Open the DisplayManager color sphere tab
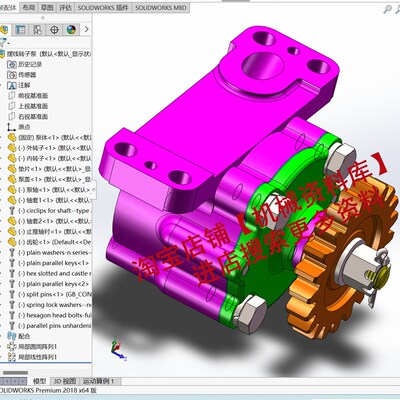400x400 pixels. click(71, 30)
